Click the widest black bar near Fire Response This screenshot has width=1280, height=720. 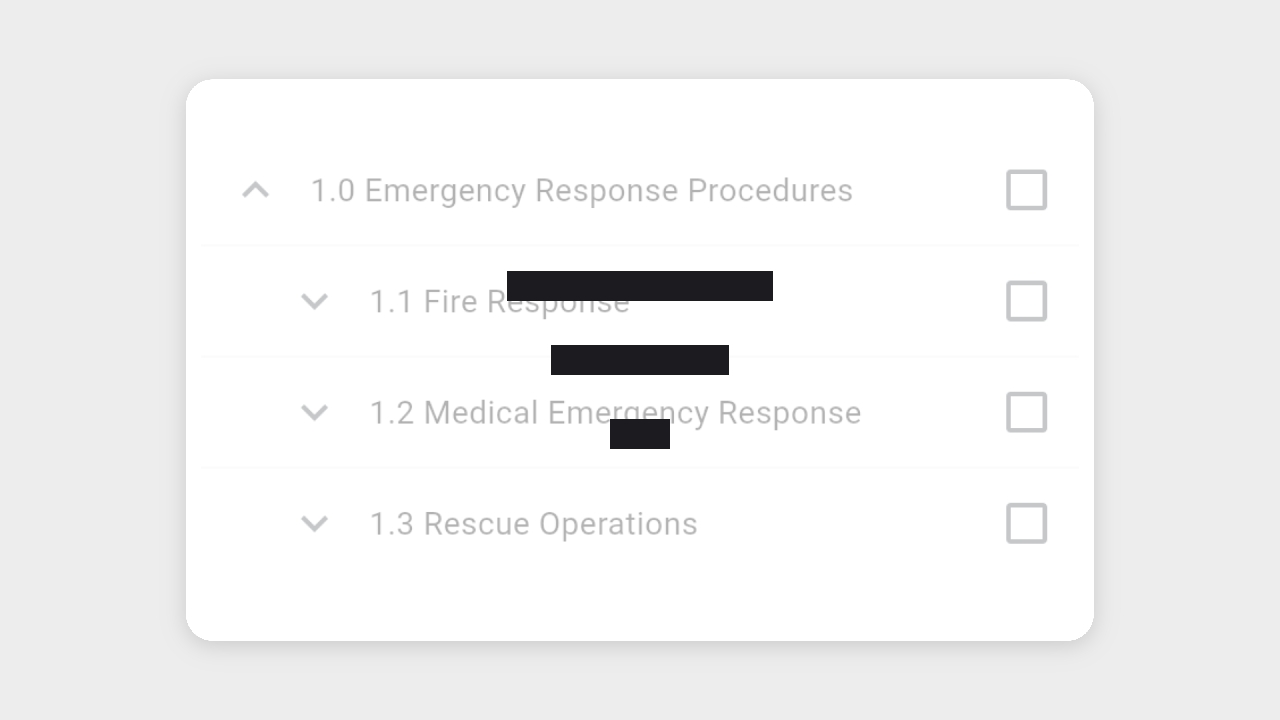[x=640, y=285]
